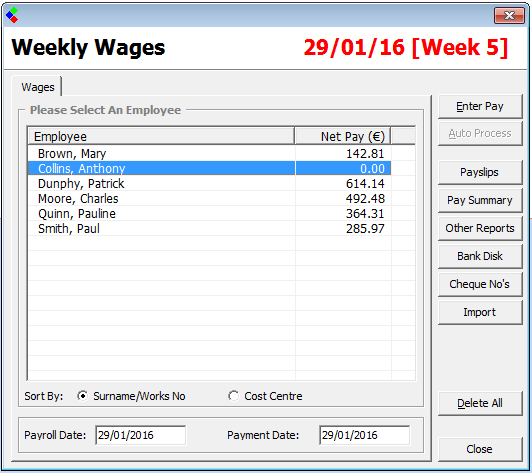
Task: Click the Close button at bottom
Action: point(480,449)
